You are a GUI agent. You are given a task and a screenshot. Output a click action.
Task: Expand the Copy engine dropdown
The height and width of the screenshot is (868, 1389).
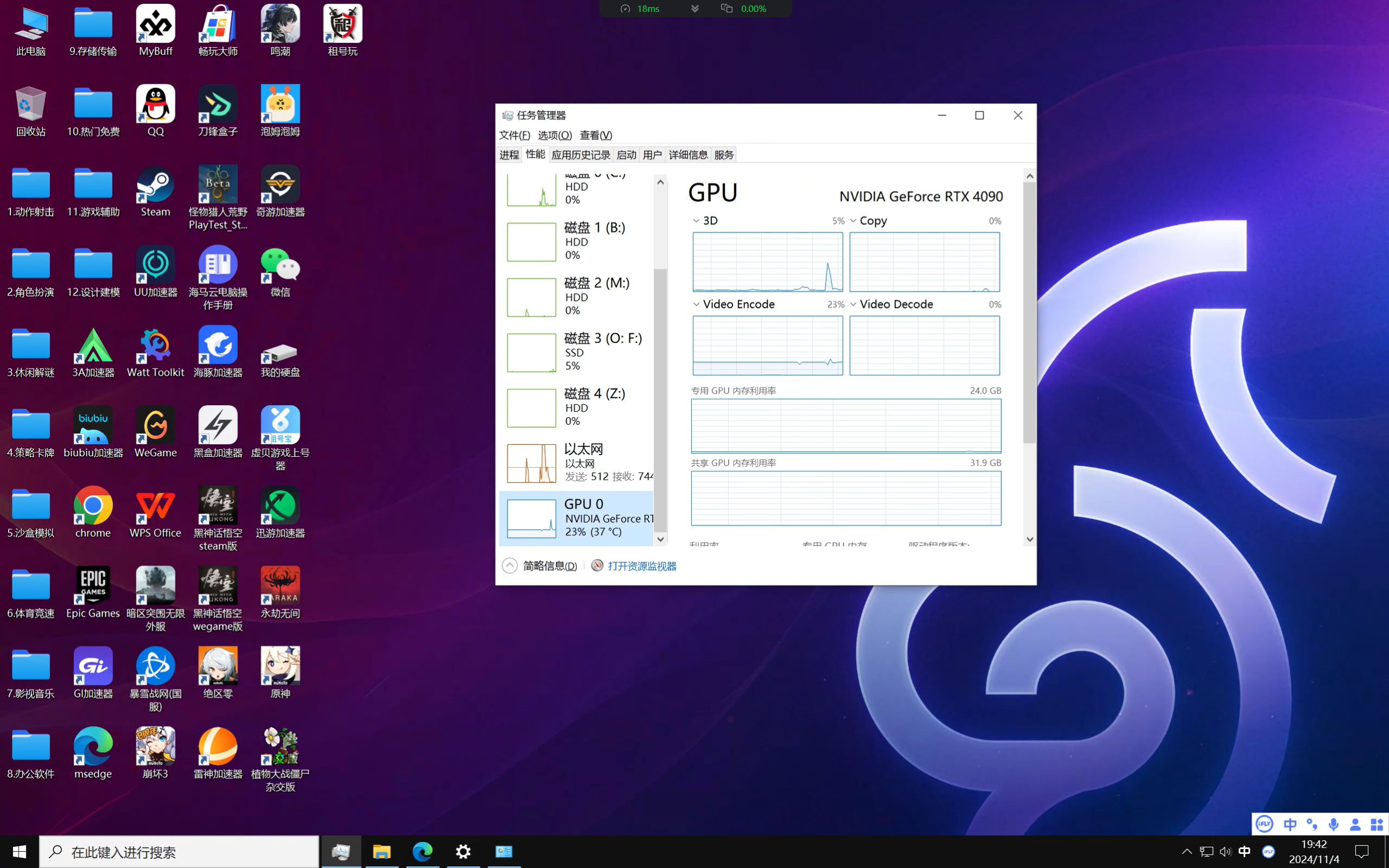click(853, 221)
